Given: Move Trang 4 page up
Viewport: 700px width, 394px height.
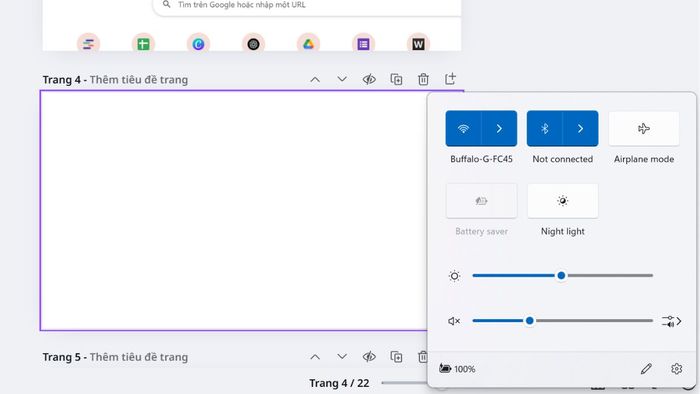Looking at the screenshot, I should coord(315,79).
